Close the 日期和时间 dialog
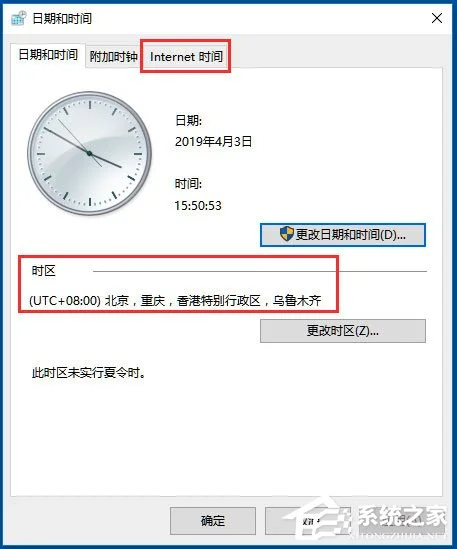The image size is (457, 549). click(437, 18)
